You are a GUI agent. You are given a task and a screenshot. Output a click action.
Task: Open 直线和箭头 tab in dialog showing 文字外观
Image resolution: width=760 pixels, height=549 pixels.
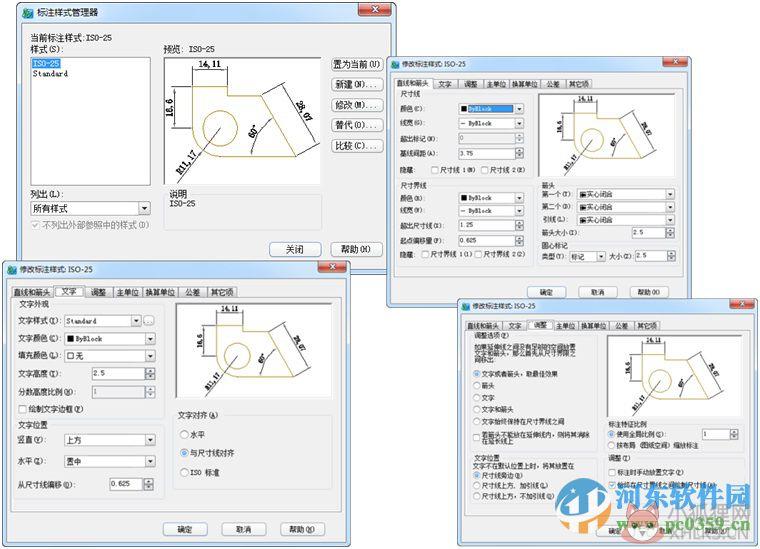pyautogui.click(x=32, y=292)
